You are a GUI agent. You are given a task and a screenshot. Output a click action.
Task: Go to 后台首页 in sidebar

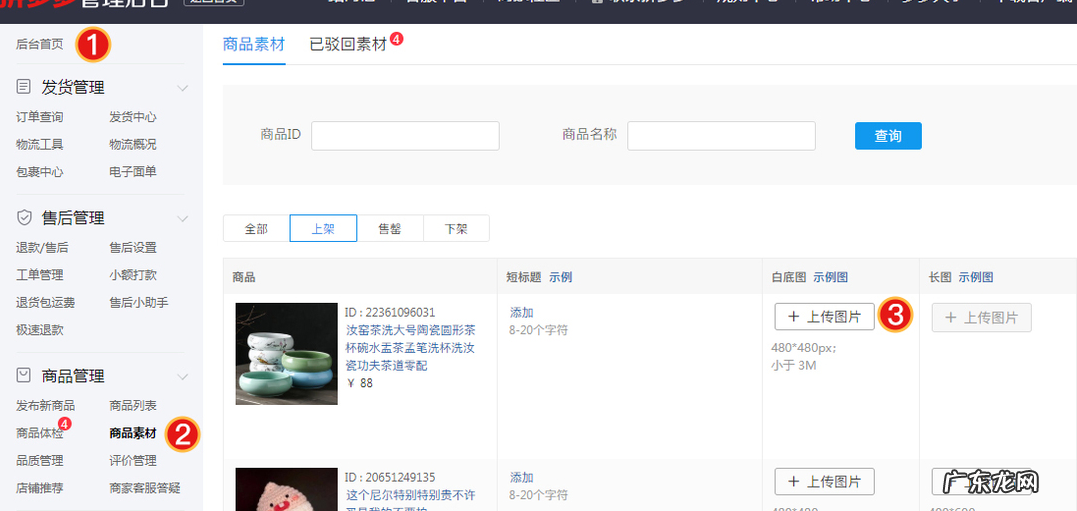[x=40, y=45]
